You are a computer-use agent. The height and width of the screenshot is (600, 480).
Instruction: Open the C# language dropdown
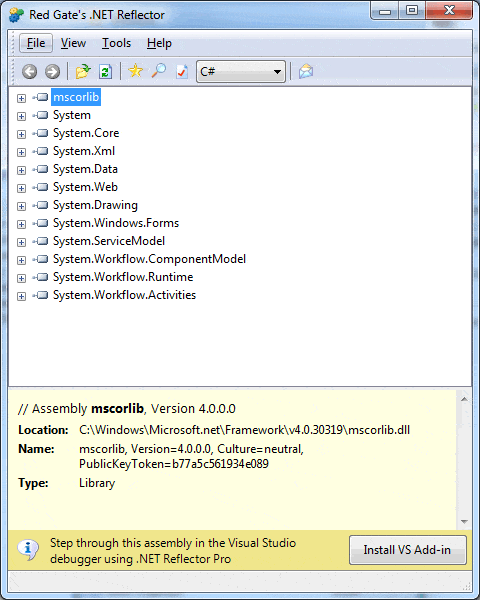[241, 72]
